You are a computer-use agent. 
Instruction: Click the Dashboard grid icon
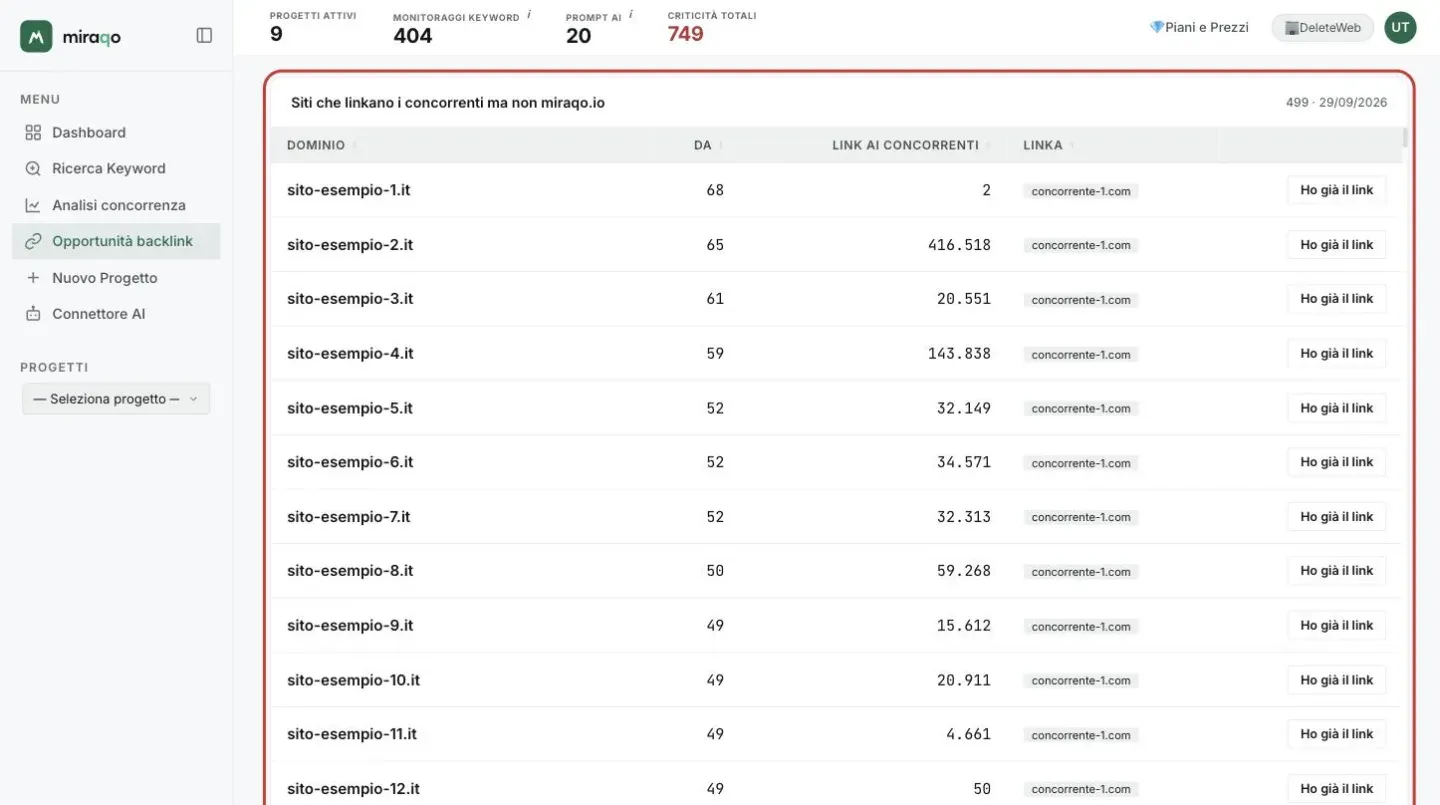pos(33,132)
